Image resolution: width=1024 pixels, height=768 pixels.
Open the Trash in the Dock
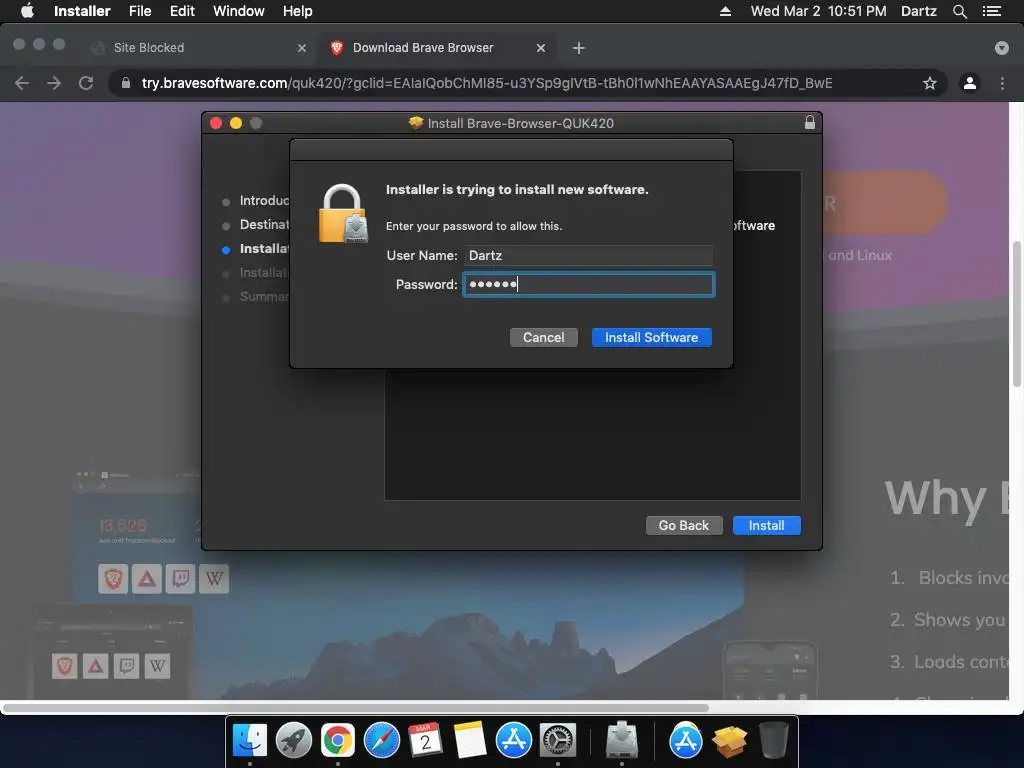coord(773,741)
